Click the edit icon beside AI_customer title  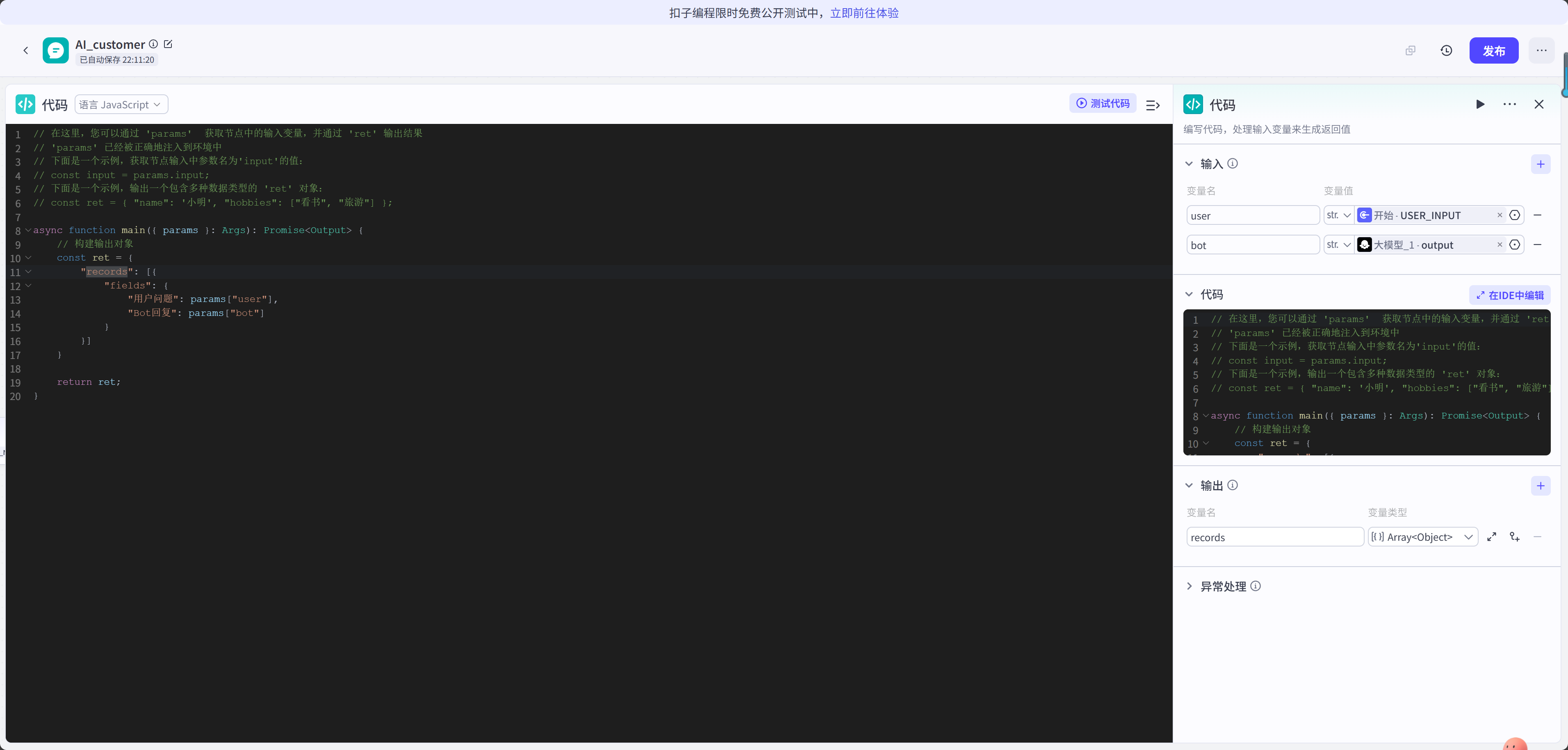pos(168,44)
